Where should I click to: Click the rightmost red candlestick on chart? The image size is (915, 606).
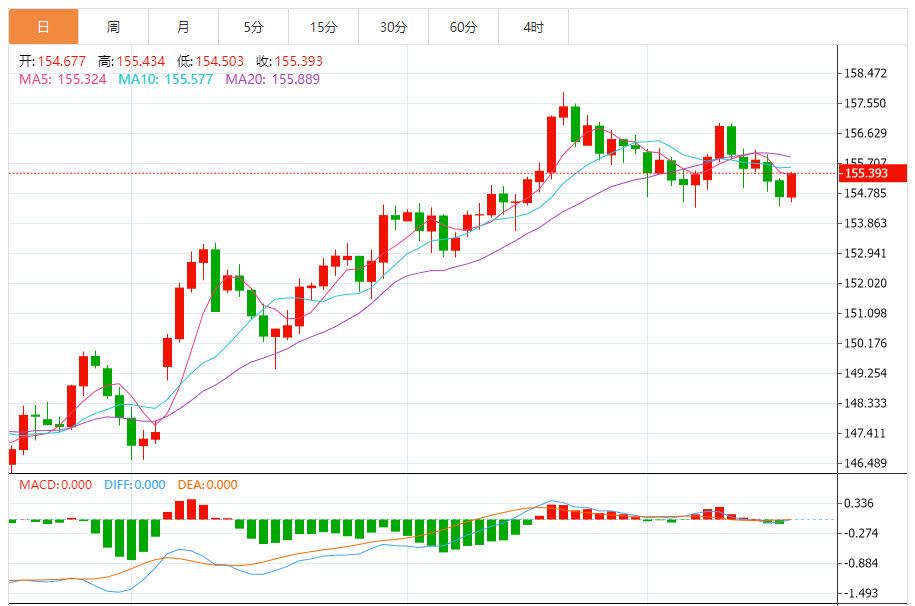coord(792,185)
